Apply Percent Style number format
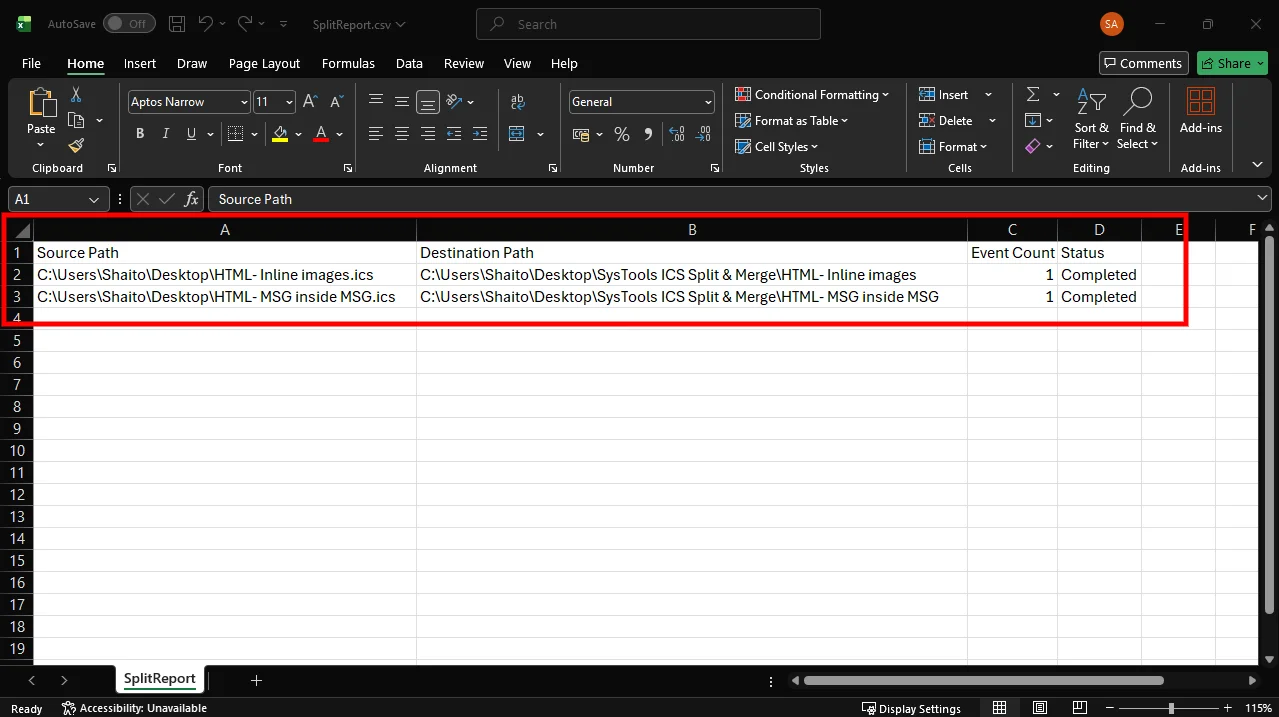 coord(622,134)
